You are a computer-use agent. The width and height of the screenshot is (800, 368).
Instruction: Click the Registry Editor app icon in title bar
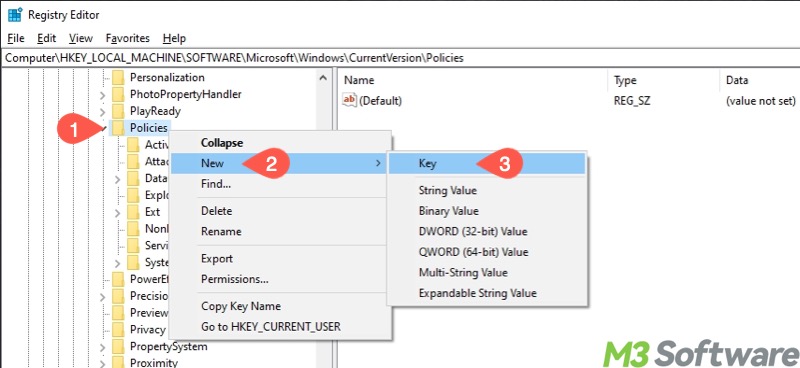pyautogui.click(x=14, y=14)
